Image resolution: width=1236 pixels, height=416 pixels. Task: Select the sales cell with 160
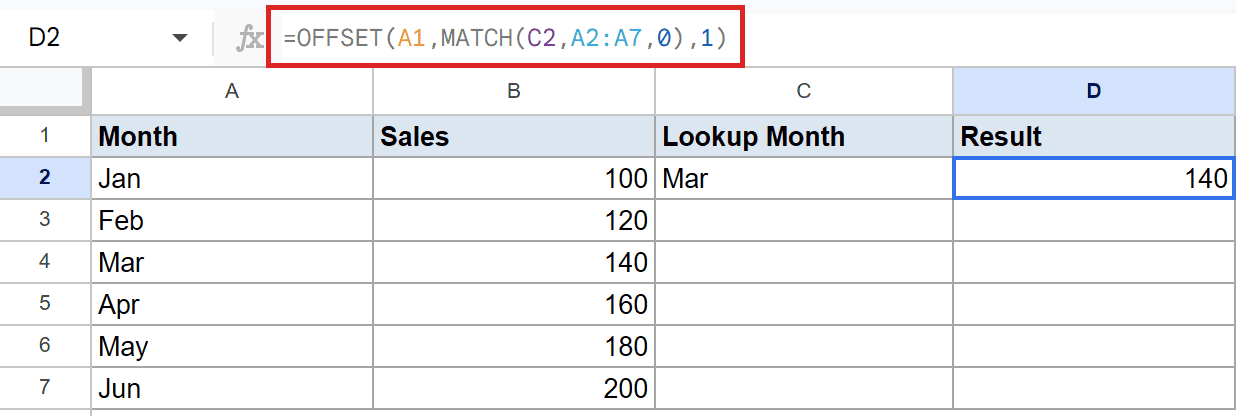(514, 304)
